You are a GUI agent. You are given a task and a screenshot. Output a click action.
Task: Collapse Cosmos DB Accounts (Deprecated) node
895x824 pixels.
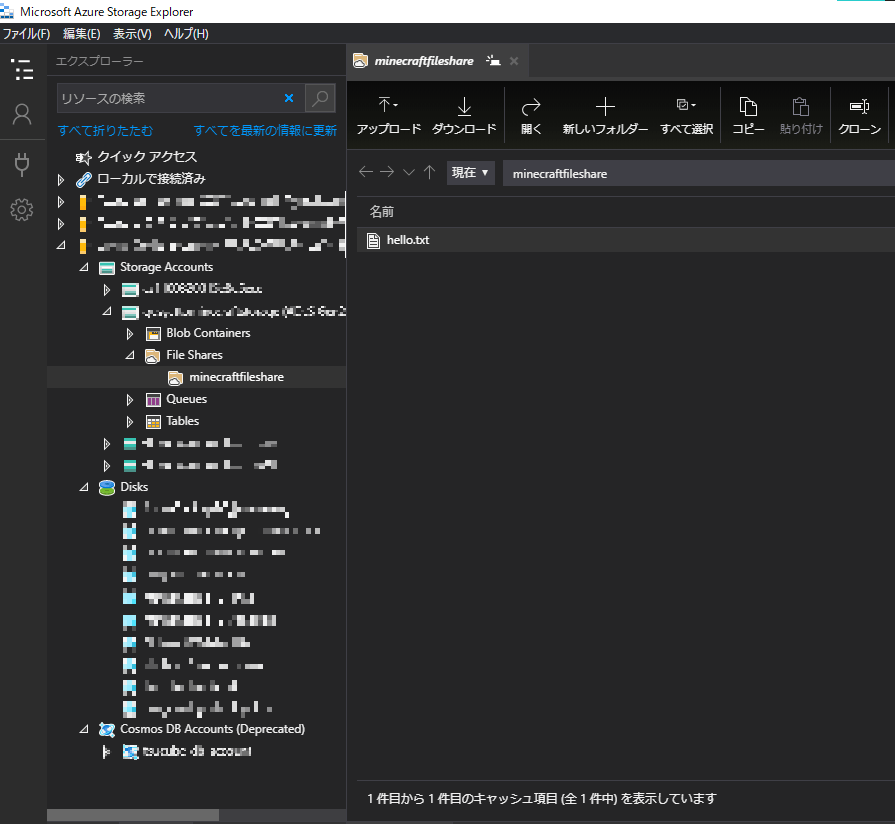pos(84,729)
